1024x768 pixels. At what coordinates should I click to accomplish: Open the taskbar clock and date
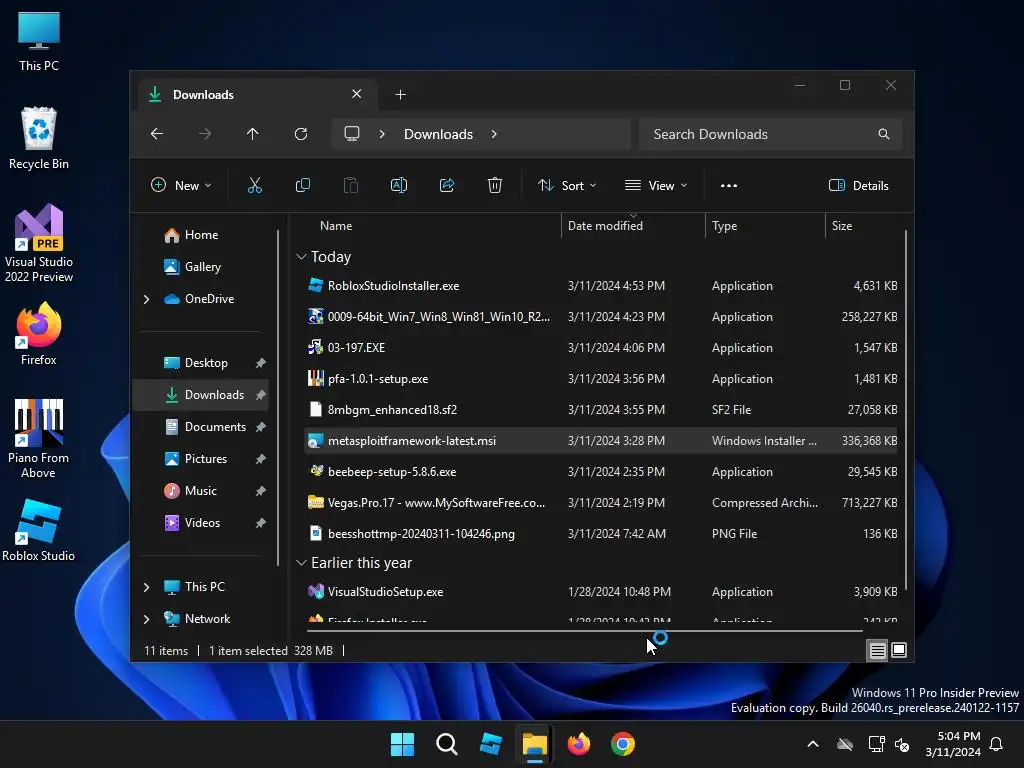(x=953, y=744)
